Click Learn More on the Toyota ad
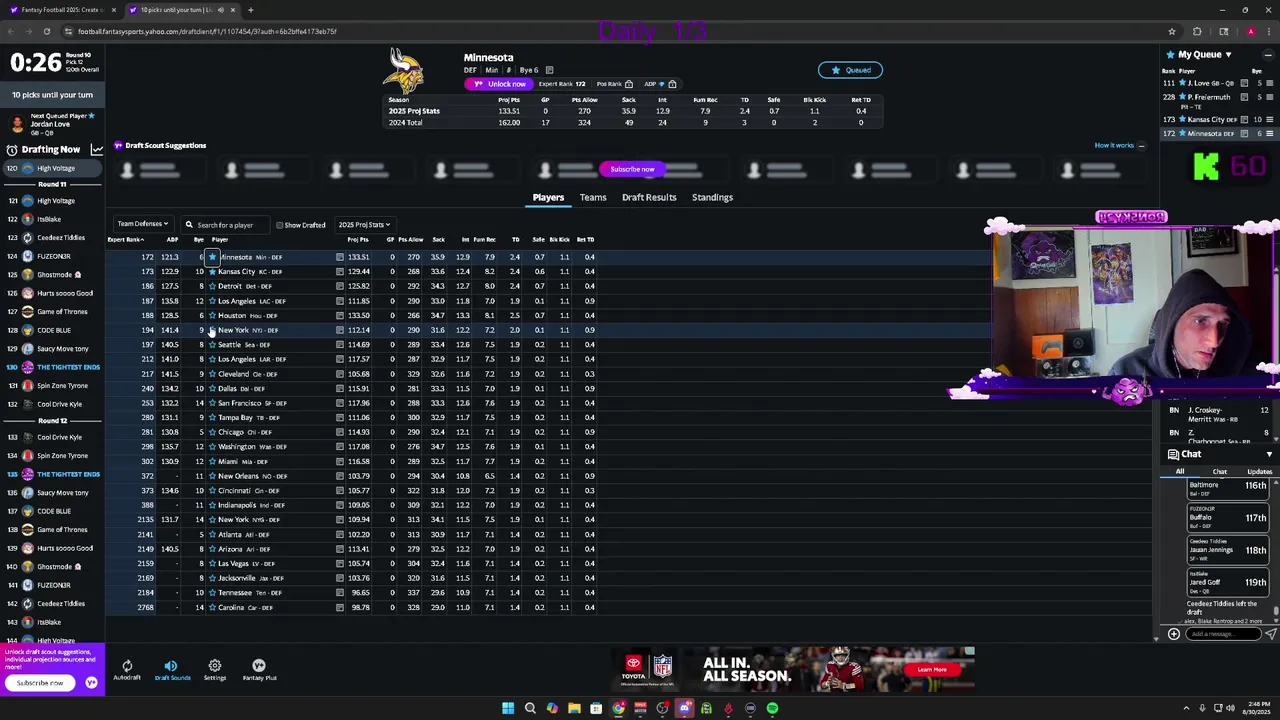 point(932,670)
